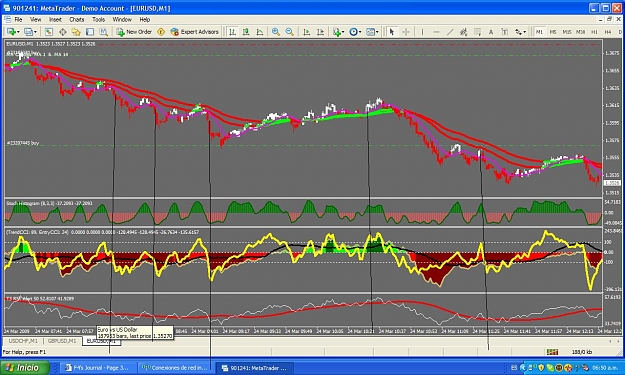
Task: Click the 901241: MetaTrader taskbar button
Action: pyautogui.click(x=255, y=368)
